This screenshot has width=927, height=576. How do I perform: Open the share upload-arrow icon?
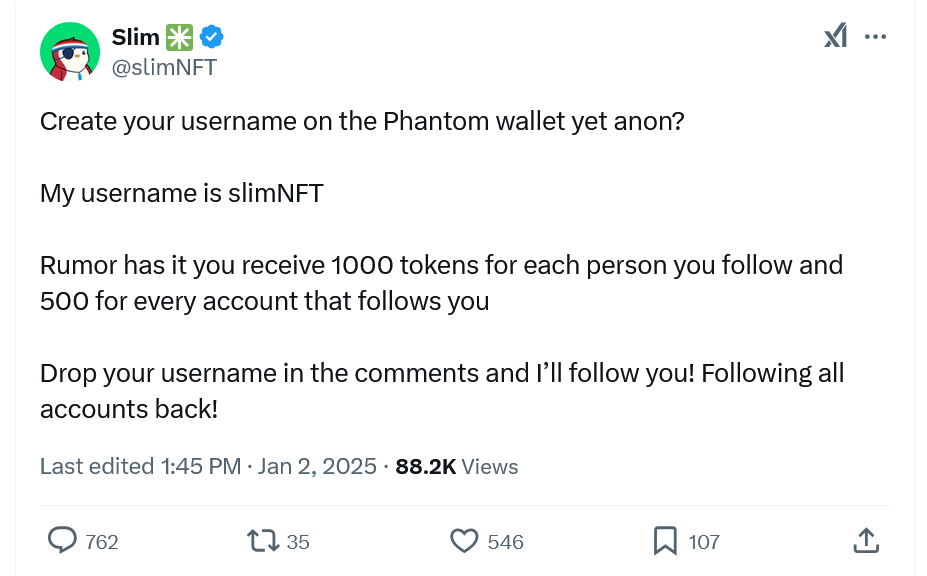866,541
